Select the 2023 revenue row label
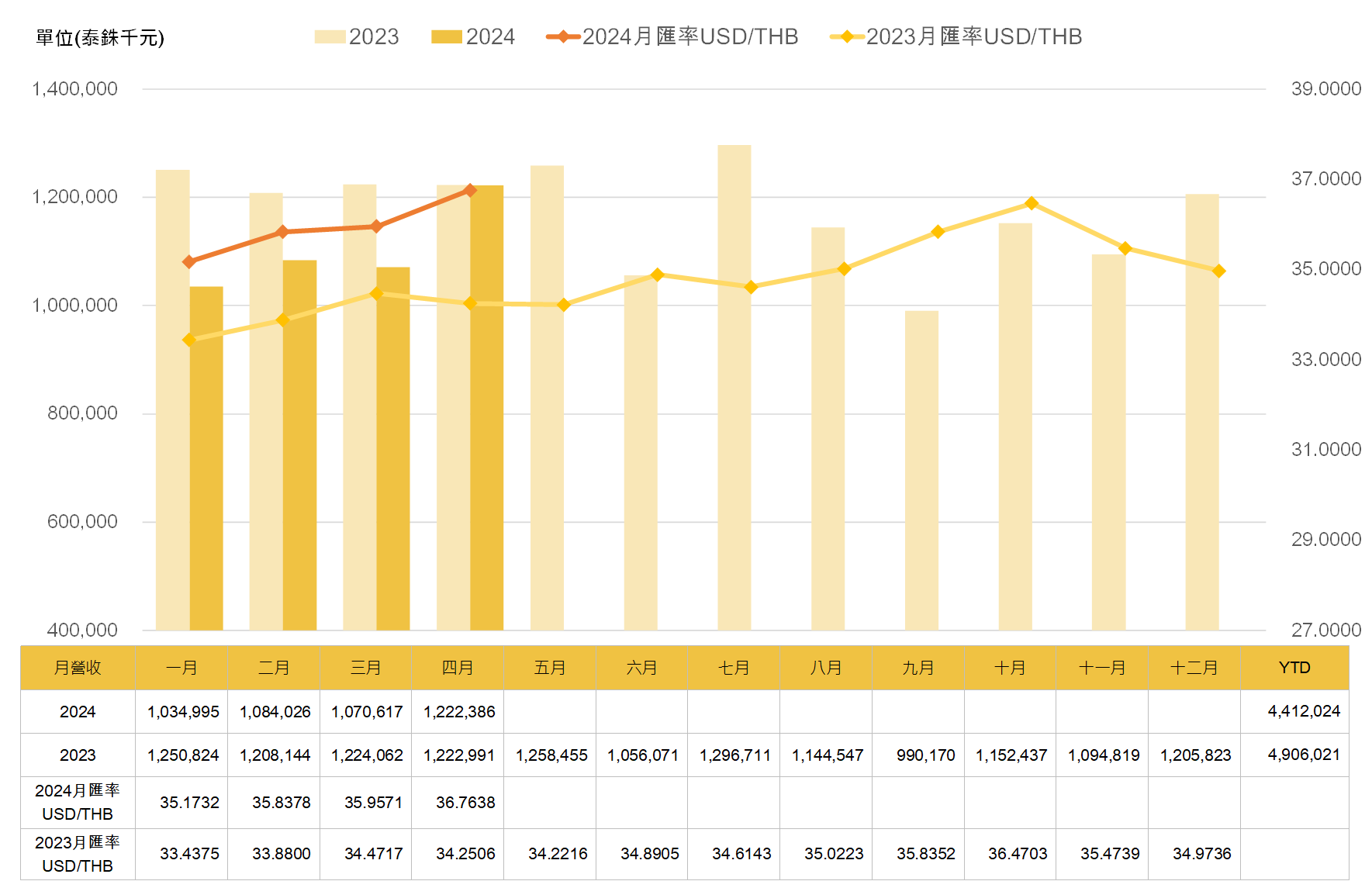1372x881 pixels. pyautogui.click(x=78, y=755)
